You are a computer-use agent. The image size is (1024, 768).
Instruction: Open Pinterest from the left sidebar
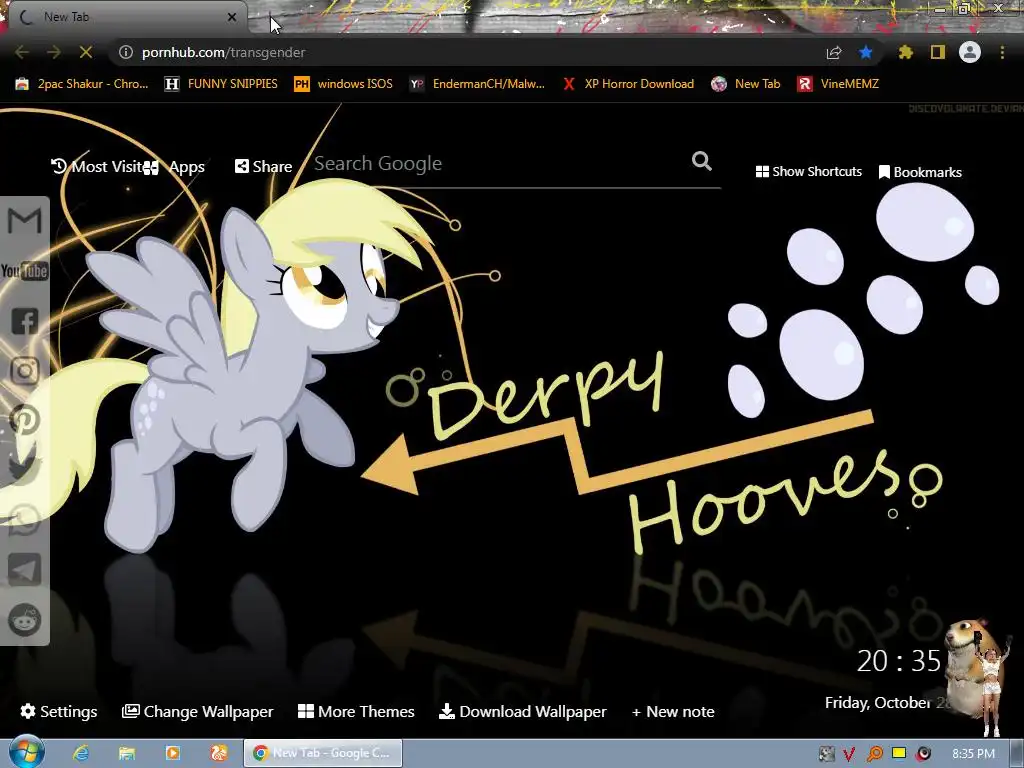(x=24, y=420)
